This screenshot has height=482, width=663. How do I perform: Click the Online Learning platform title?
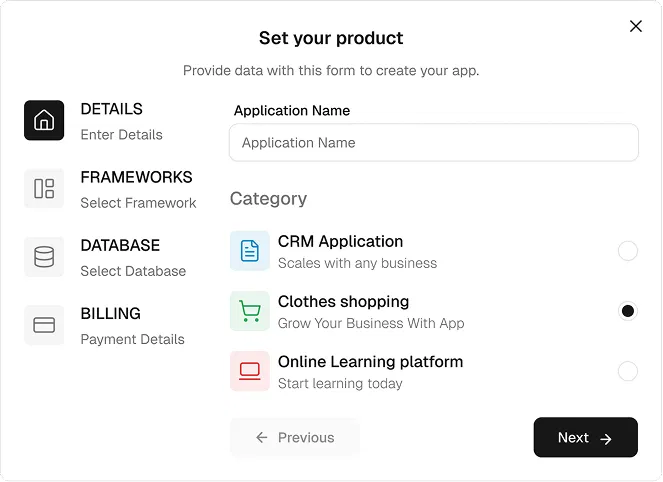(370, 361)
